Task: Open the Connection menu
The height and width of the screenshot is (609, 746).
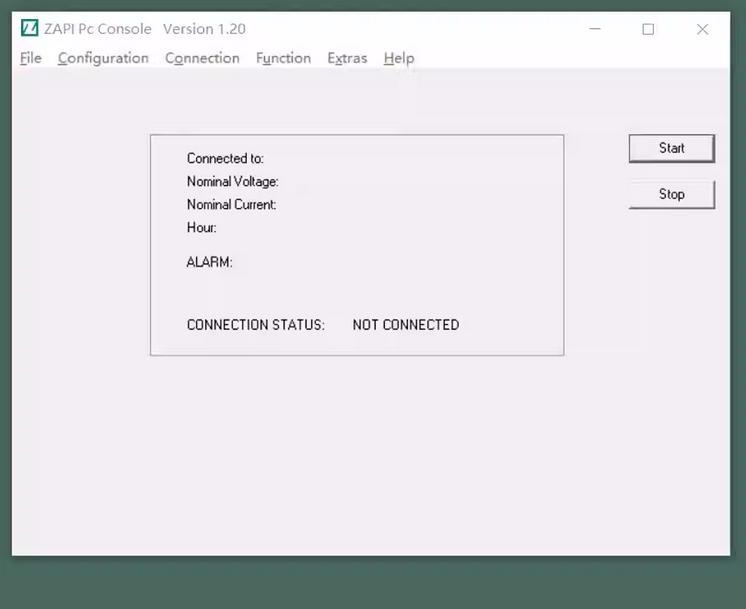Action: [x=202, y=58]
